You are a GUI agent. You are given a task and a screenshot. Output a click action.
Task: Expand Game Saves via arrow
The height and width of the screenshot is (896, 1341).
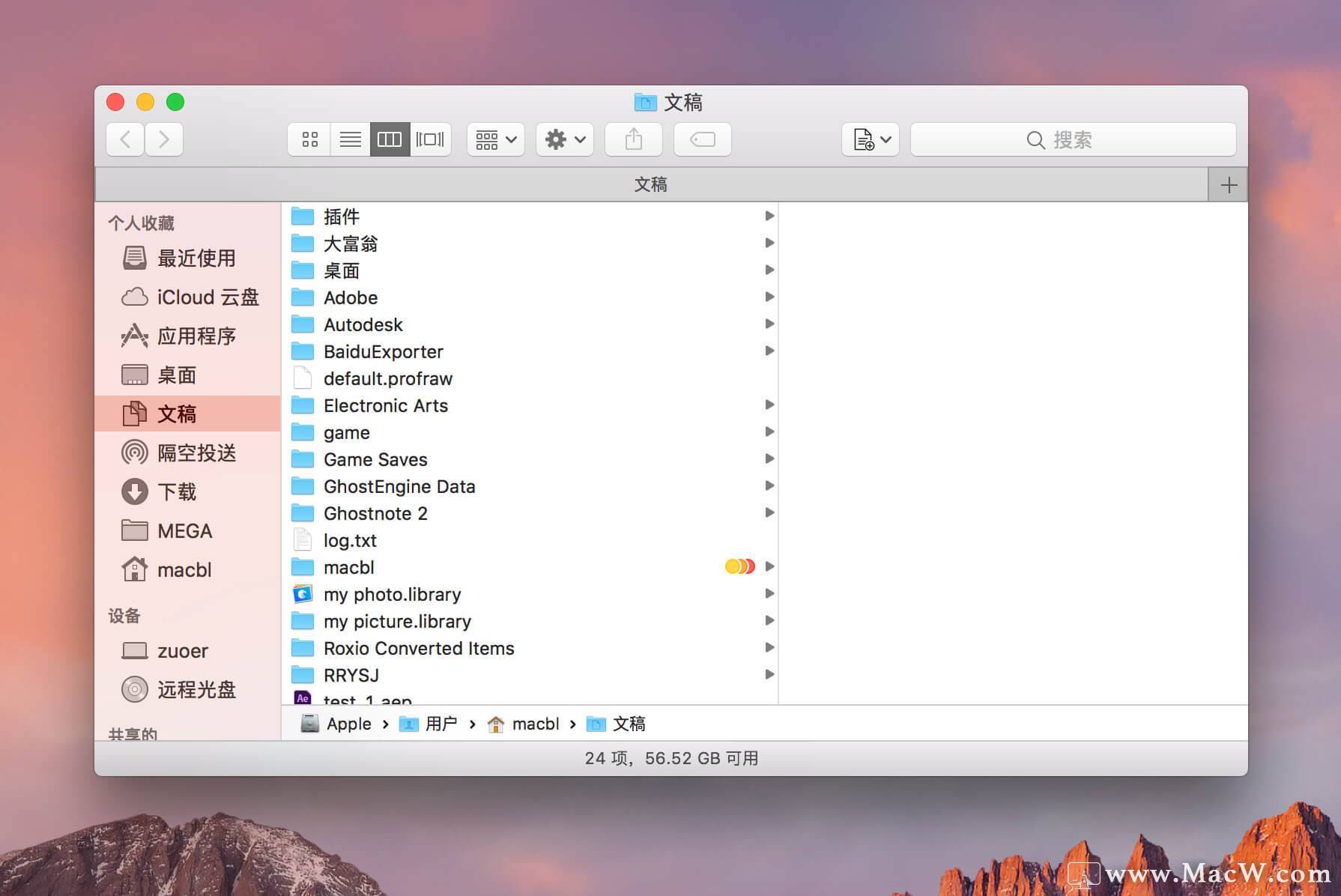[x=769, y=458]
